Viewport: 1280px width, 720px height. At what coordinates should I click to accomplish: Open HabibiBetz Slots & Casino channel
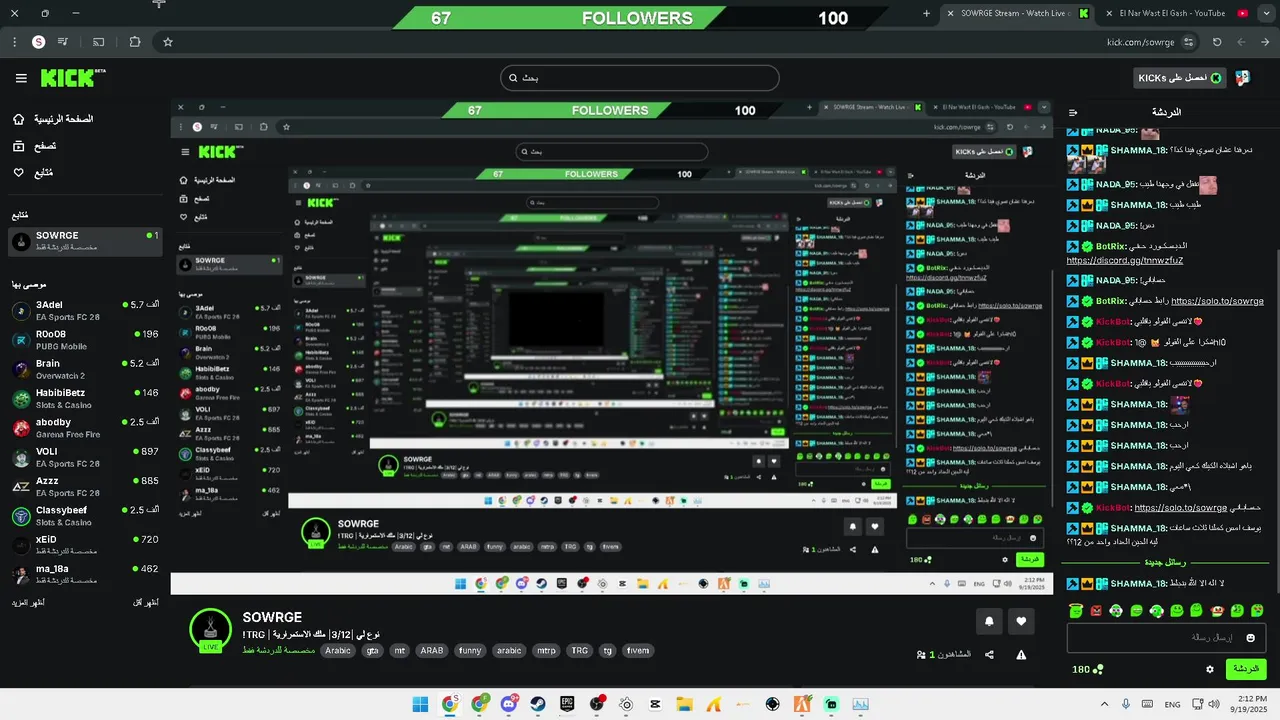pyautogui.click(x=85, y=398)
